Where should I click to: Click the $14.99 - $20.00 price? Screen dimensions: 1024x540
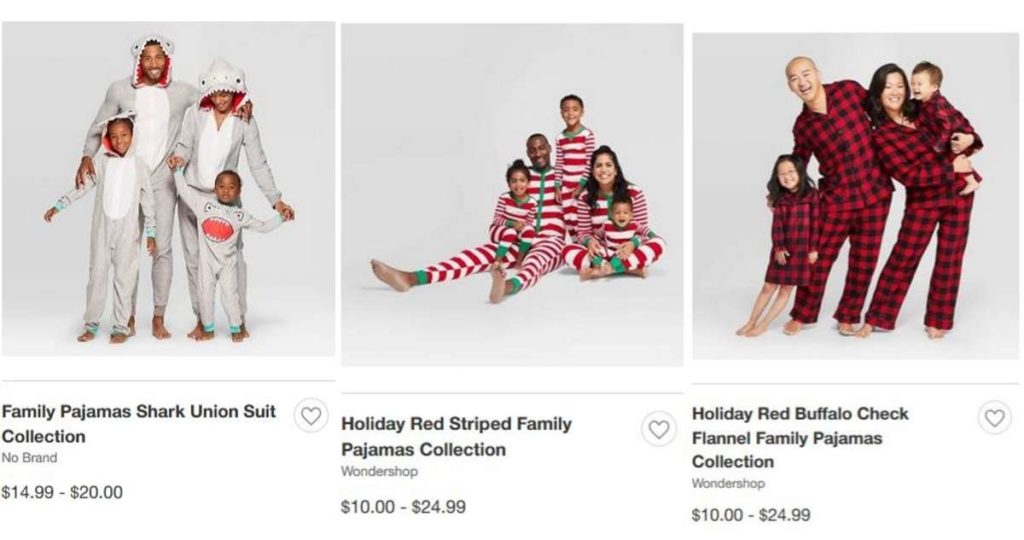click(x=62, y=492)
